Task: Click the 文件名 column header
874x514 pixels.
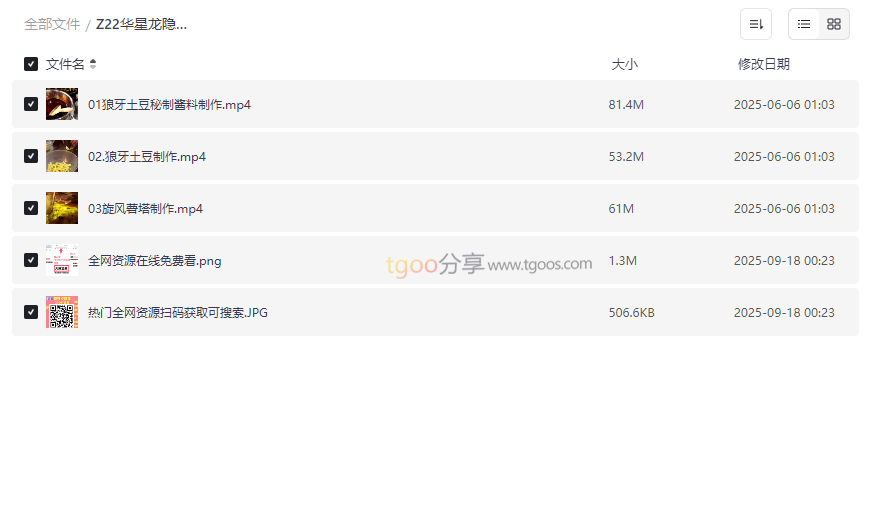Action: click(65, 64)
